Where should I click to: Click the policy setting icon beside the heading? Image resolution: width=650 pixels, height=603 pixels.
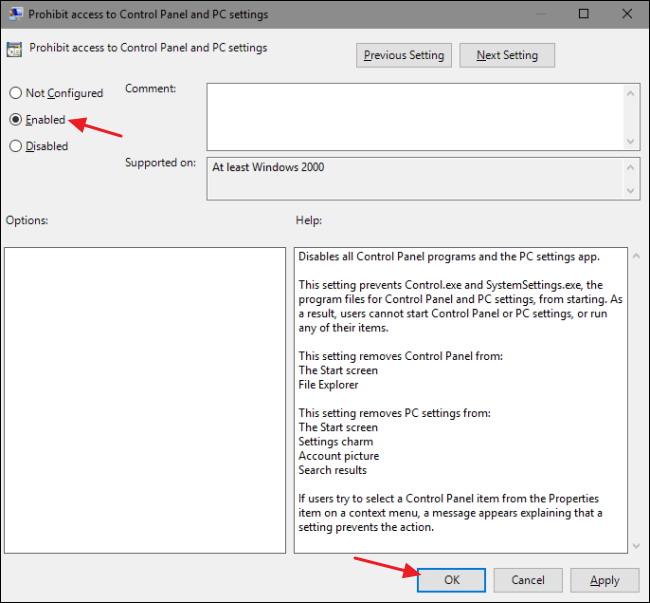[x=15, y=48]
